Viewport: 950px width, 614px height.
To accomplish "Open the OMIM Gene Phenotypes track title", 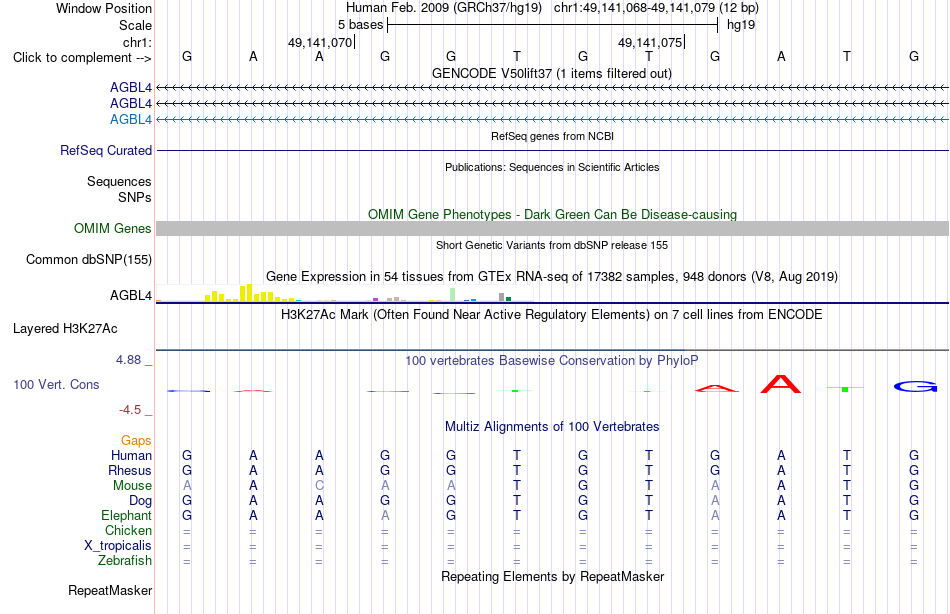I will [x=552, y=215].
